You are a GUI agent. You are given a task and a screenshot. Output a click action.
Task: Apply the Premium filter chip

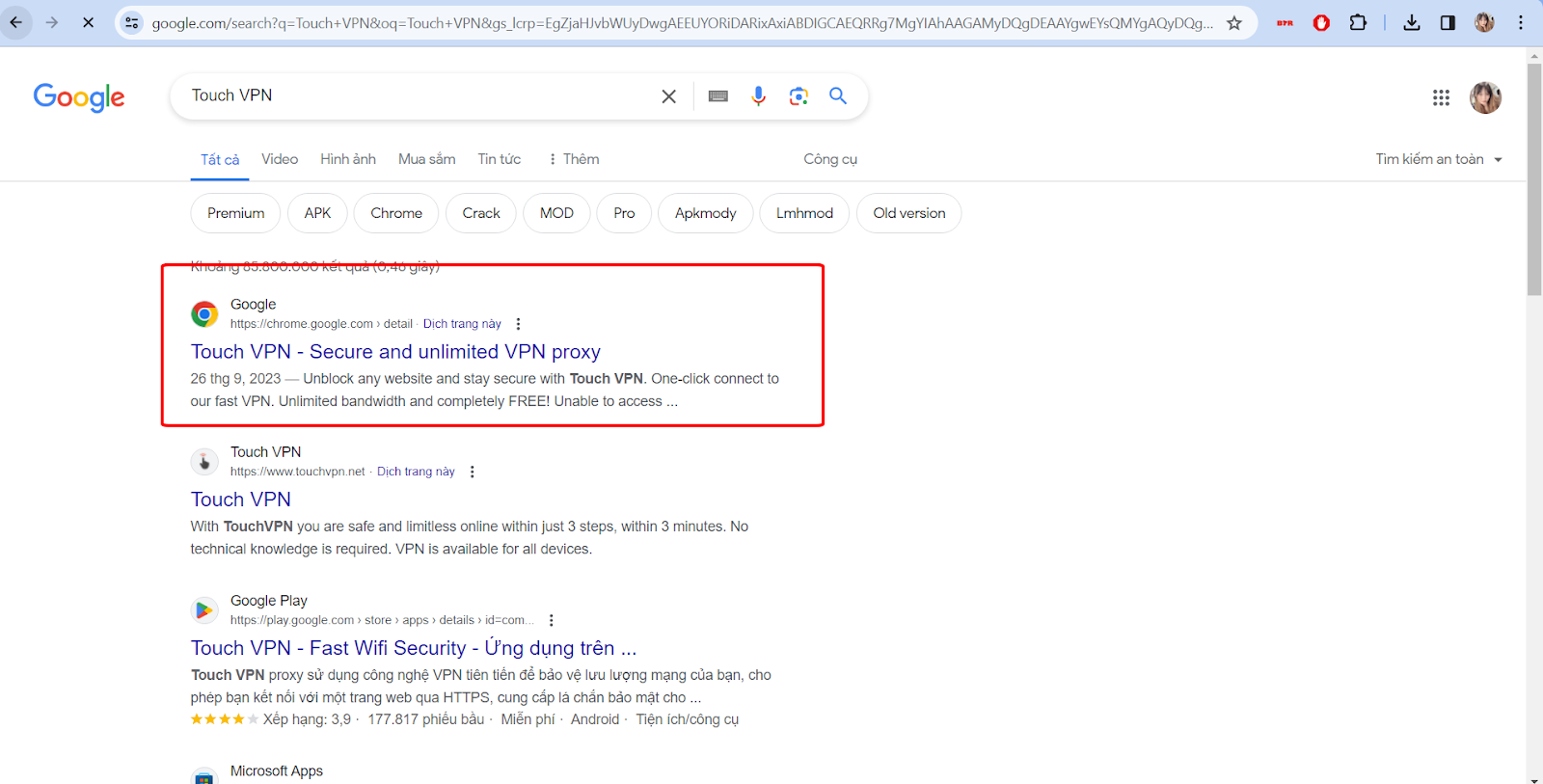click(236, 213)
